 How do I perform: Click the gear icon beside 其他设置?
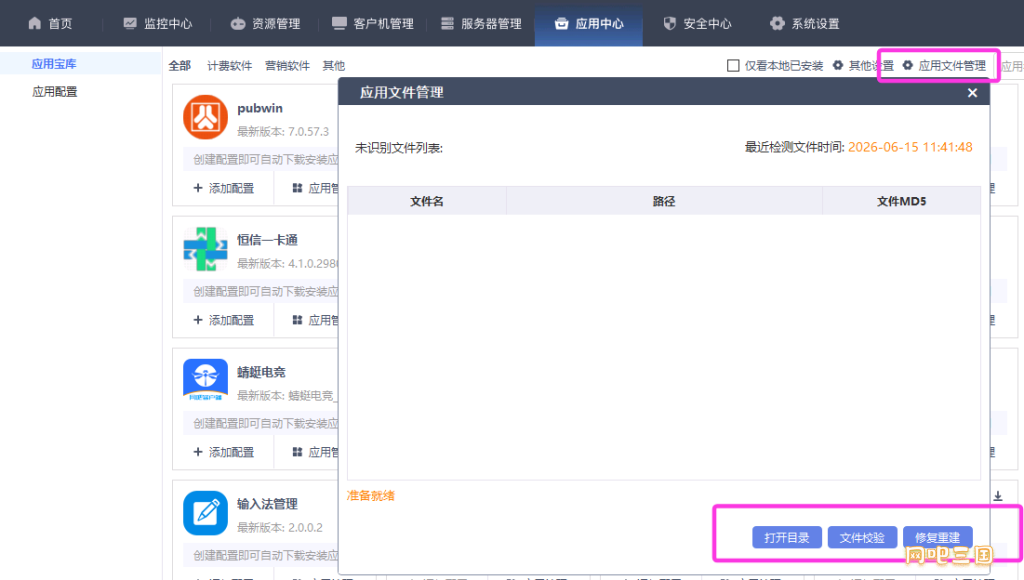tap(838, 65)
